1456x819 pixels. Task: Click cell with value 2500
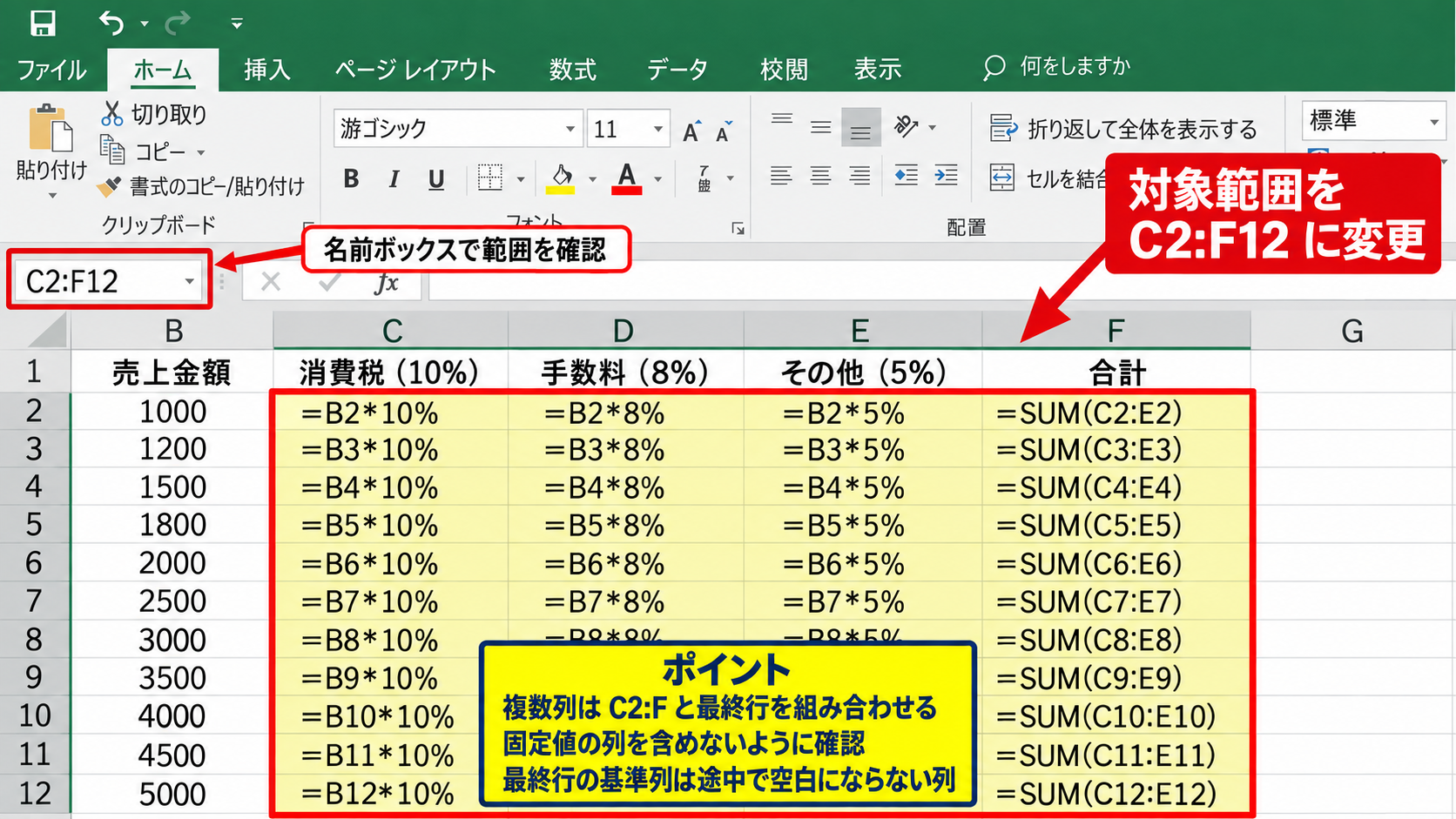pyautogui.click(x=172, y=601)
